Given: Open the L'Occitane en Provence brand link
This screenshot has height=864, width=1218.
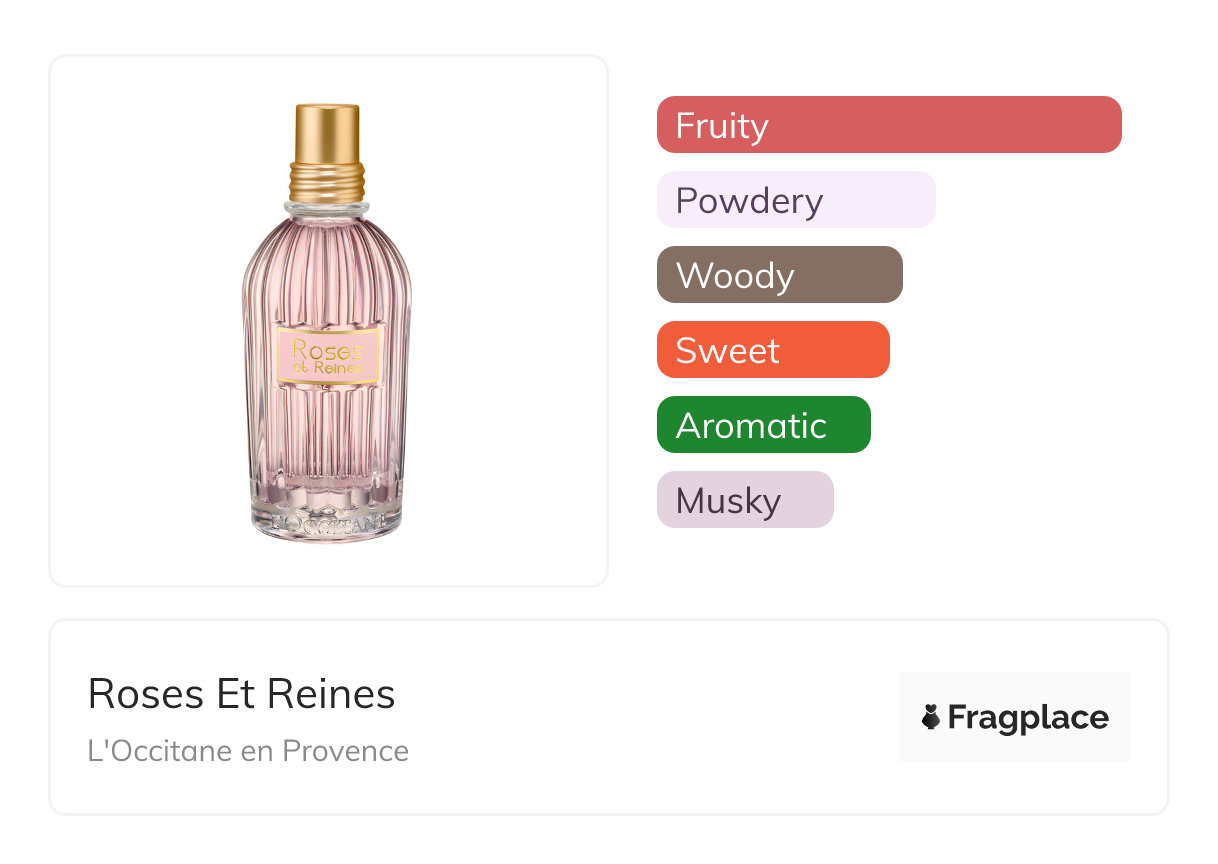Looking at the screenshot, I should click(x=248, y=751).
